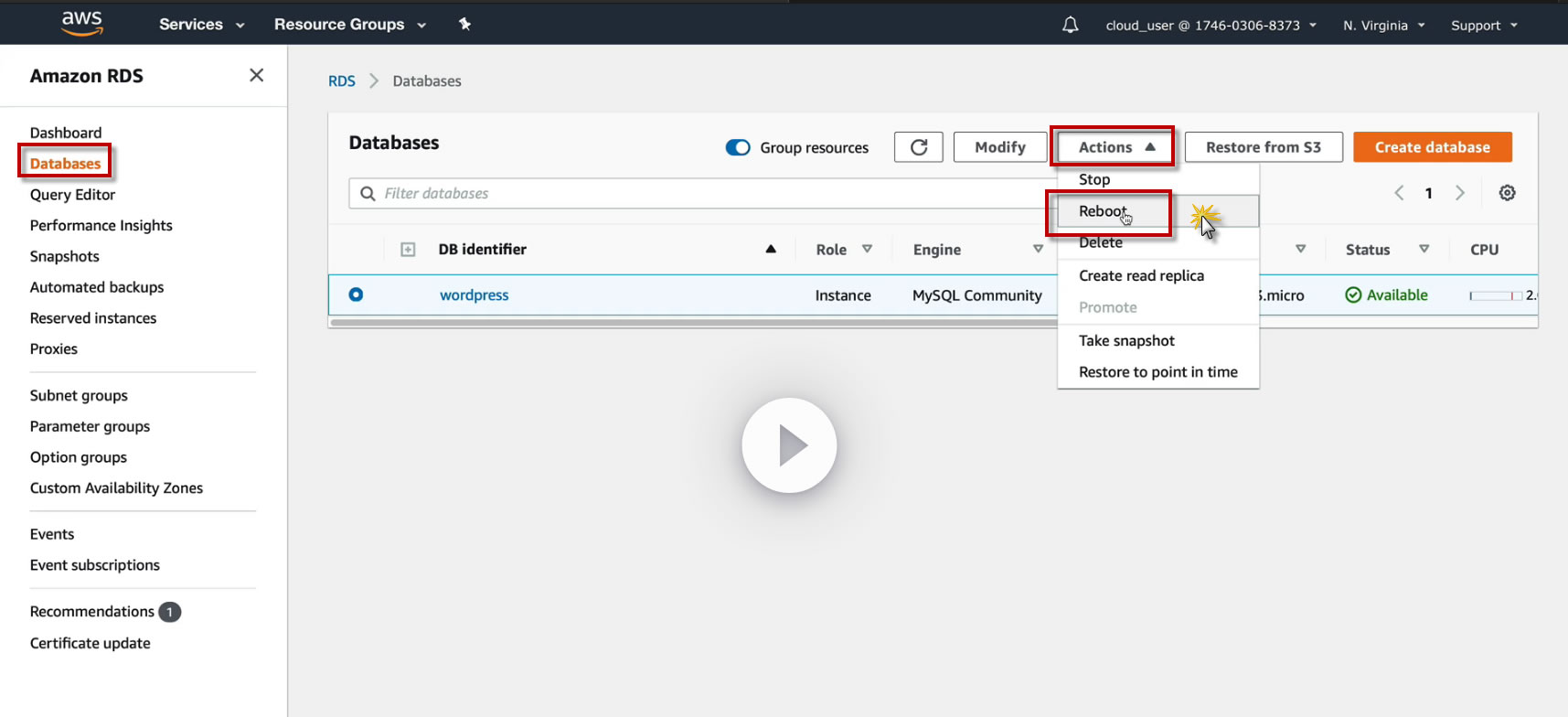
Task: Refresh the databases list
Action: (x=919, y=147)
